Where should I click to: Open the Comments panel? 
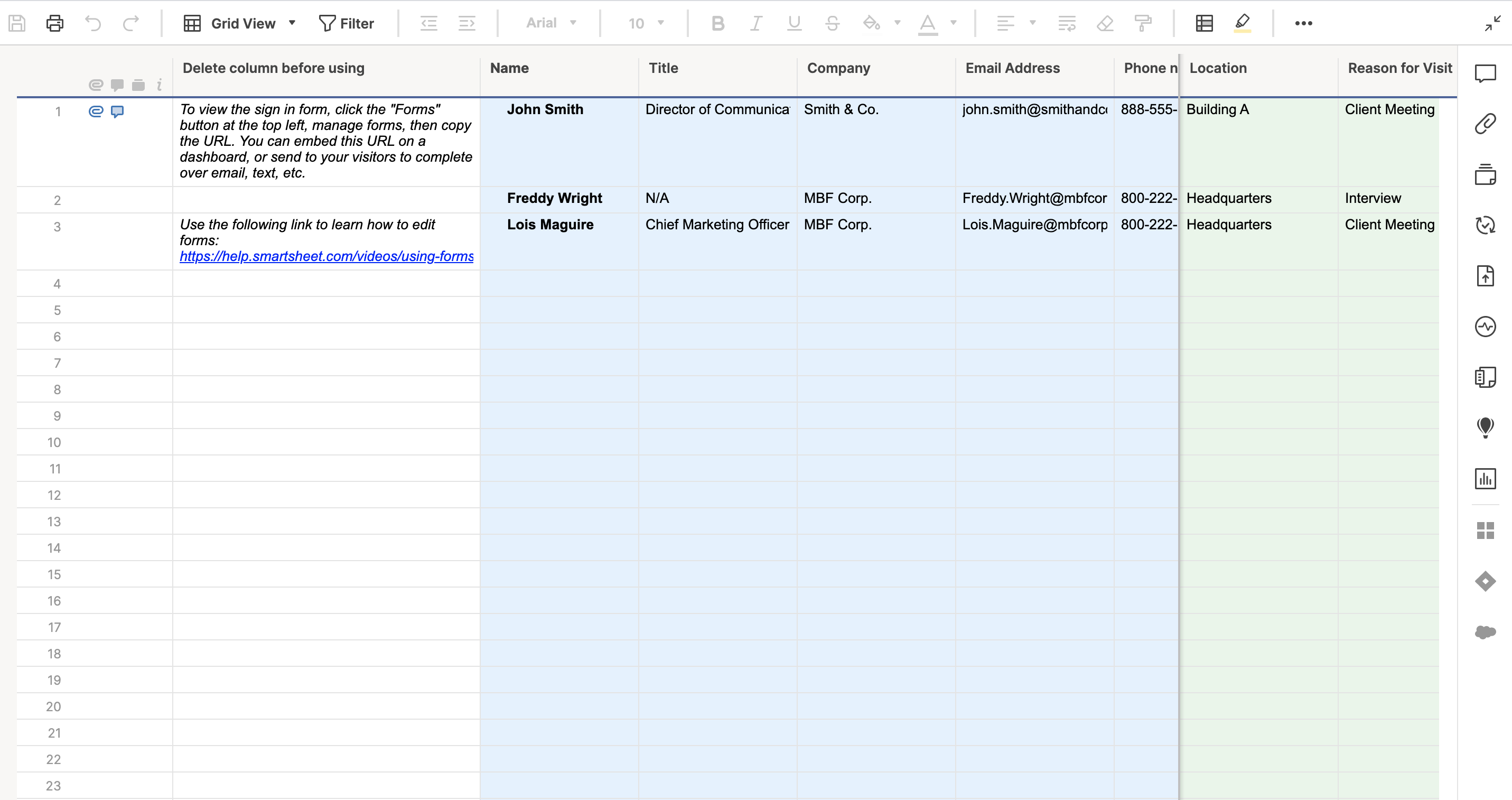pos(1486,73)
